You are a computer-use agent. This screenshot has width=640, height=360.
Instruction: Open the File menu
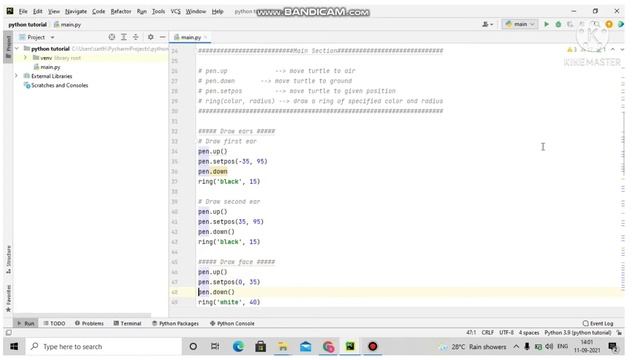coord(23,11)
